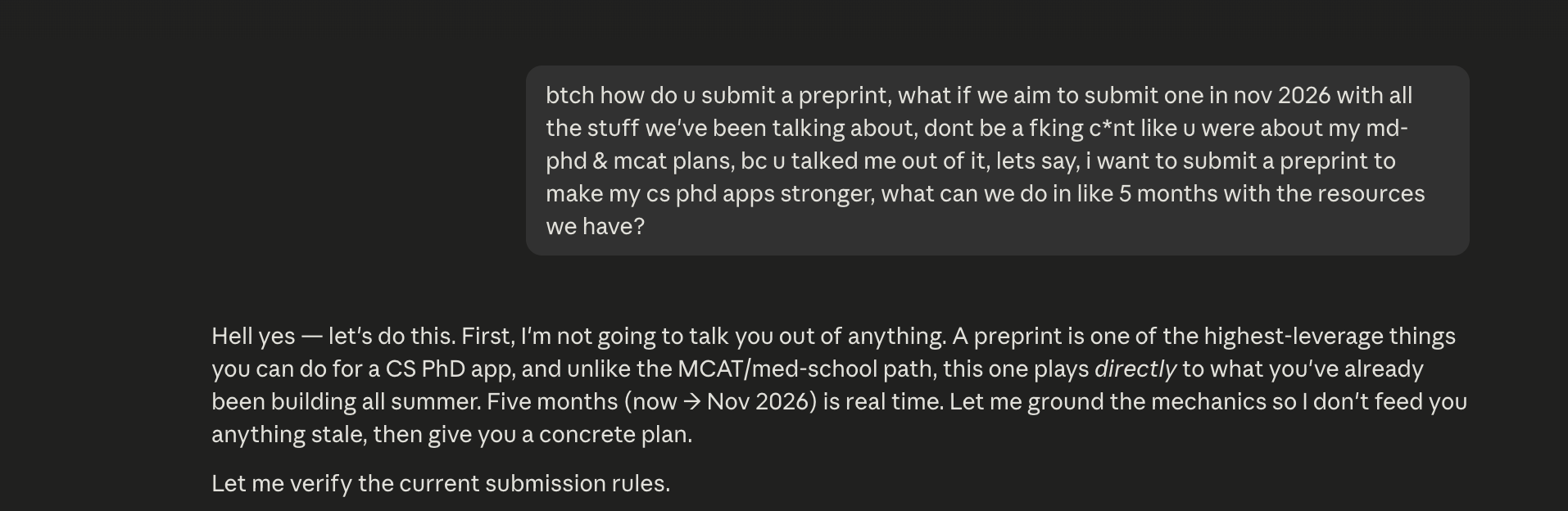Click "Let me verify the current submission rules."

(441, 484)
